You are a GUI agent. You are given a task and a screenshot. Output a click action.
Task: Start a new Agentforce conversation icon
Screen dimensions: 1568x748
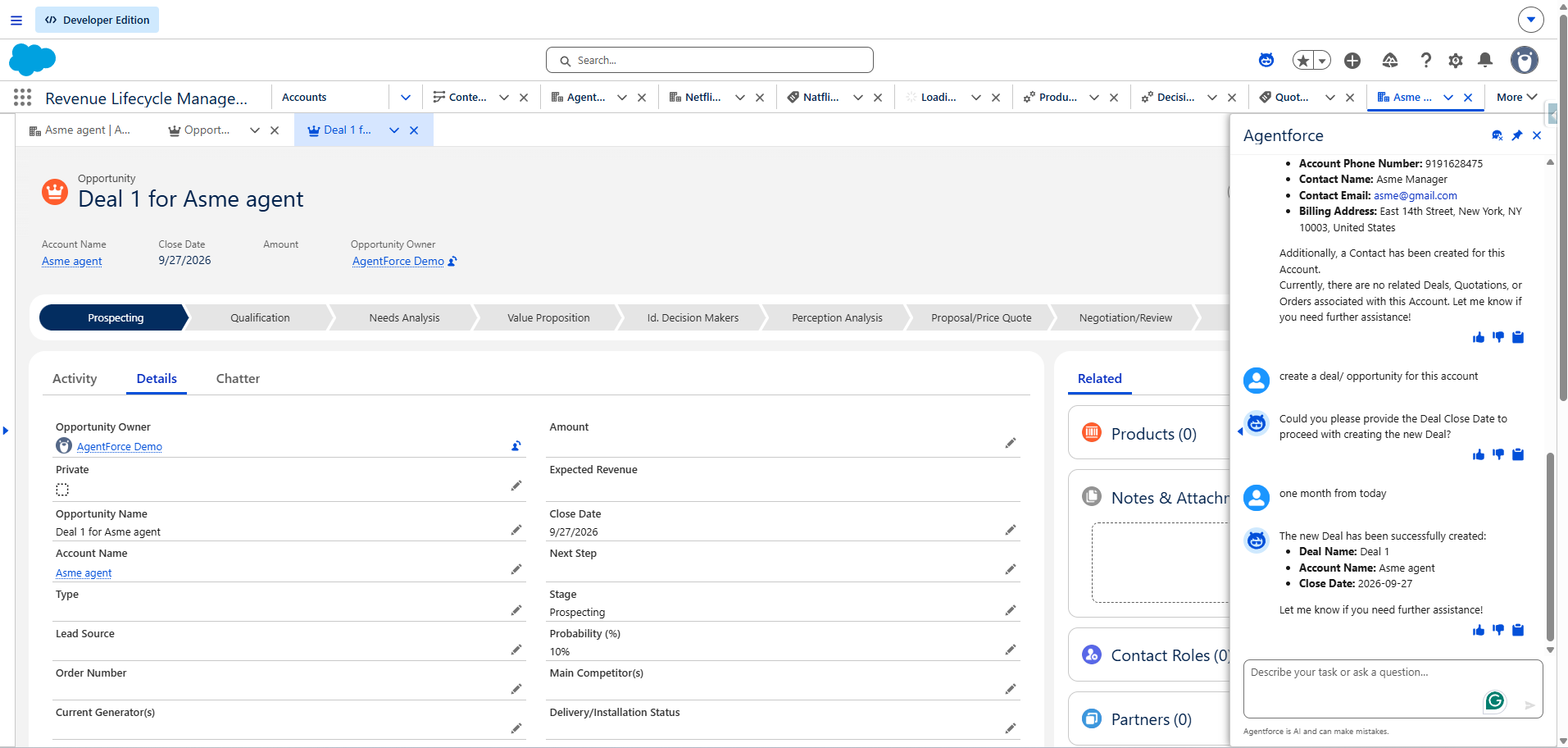pos(1498,135)
